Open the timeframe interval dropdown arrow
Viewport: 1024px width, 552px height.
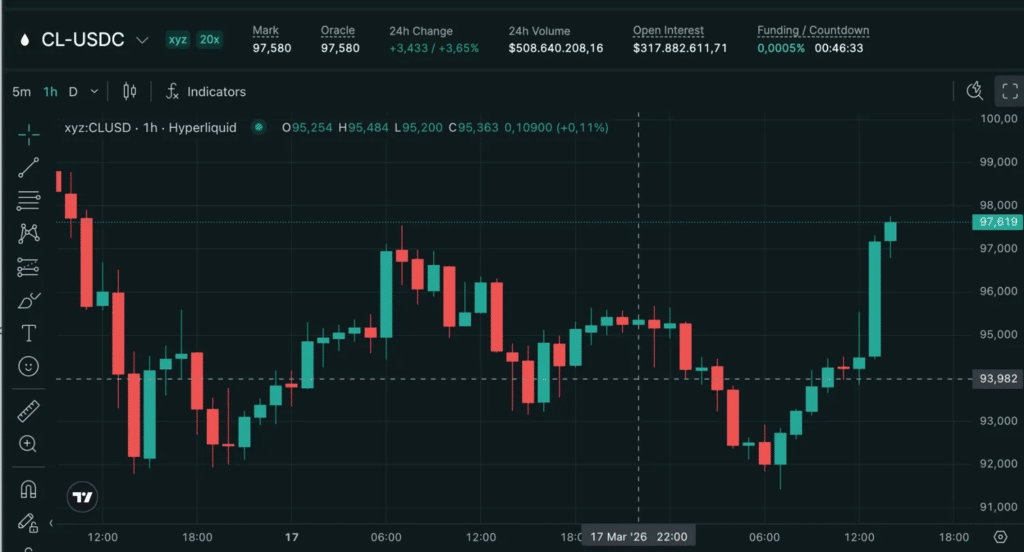pyautogui.click(x=94, y=91)
